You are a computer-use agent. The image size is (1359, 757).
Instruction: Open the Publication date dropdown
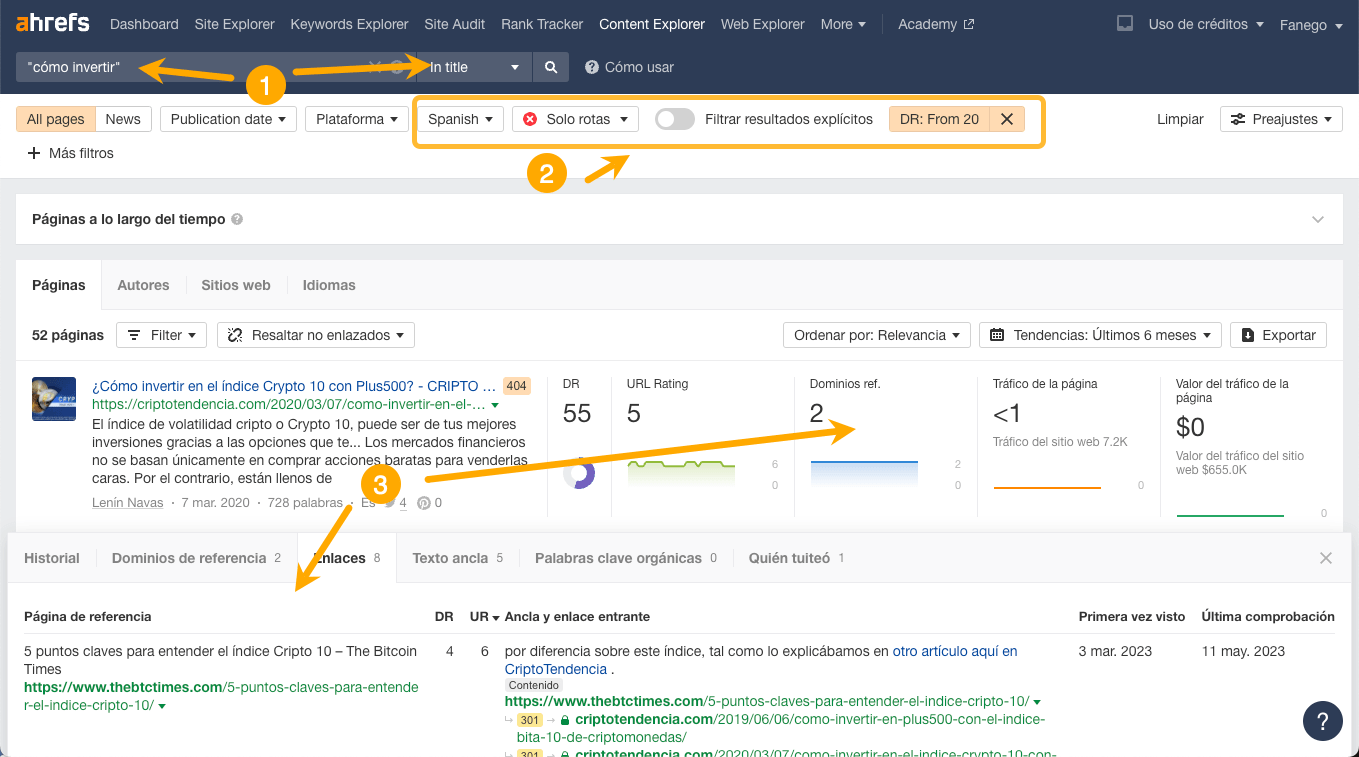coord(228,118)
